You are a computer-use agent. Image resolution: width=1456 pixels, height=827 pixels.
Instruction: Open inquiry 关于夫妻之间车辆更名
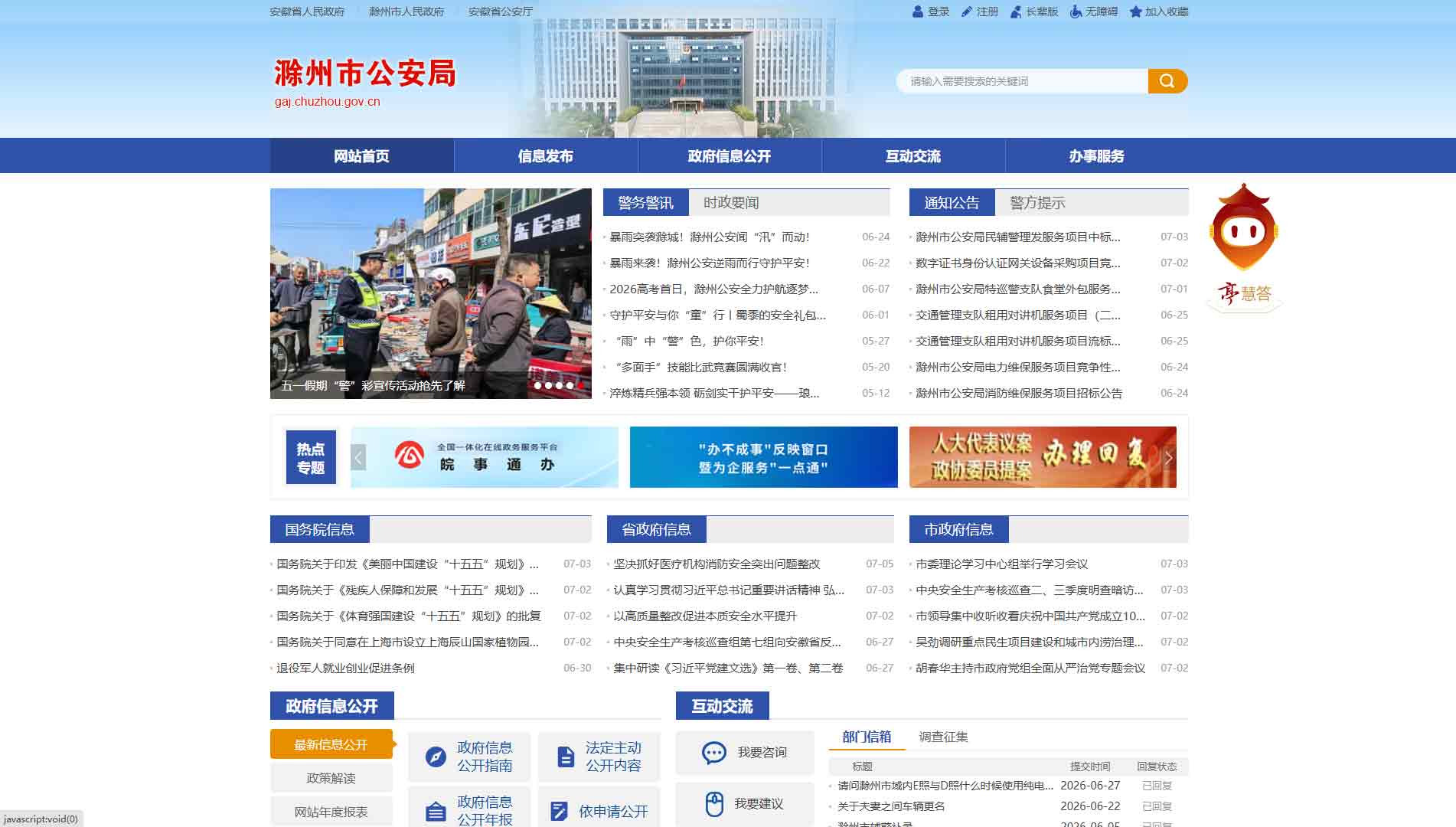(891, 806)
